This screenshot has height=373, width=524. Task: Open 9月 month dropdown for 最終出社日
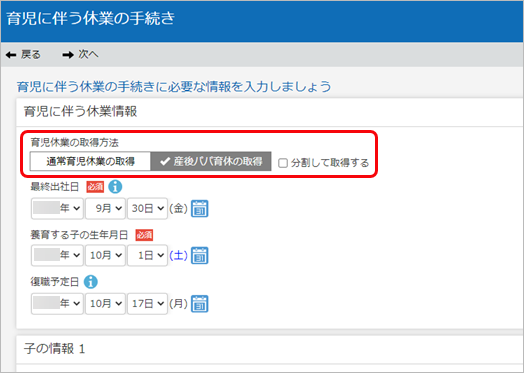point(105,209)
